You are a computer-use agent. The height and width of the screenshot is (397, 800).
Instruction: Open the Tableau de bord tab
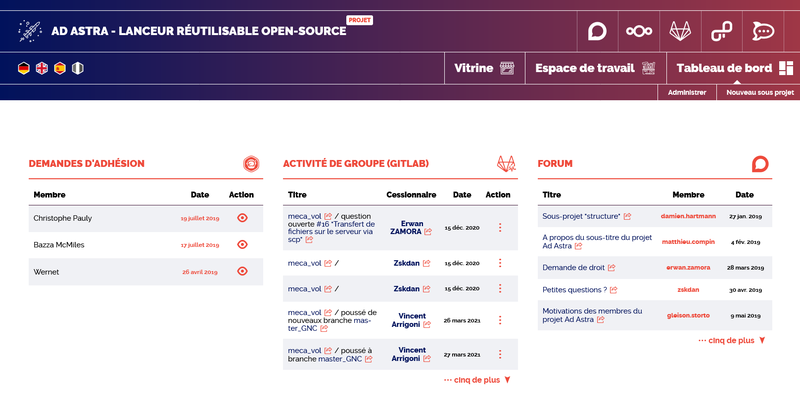pos(733,68)
